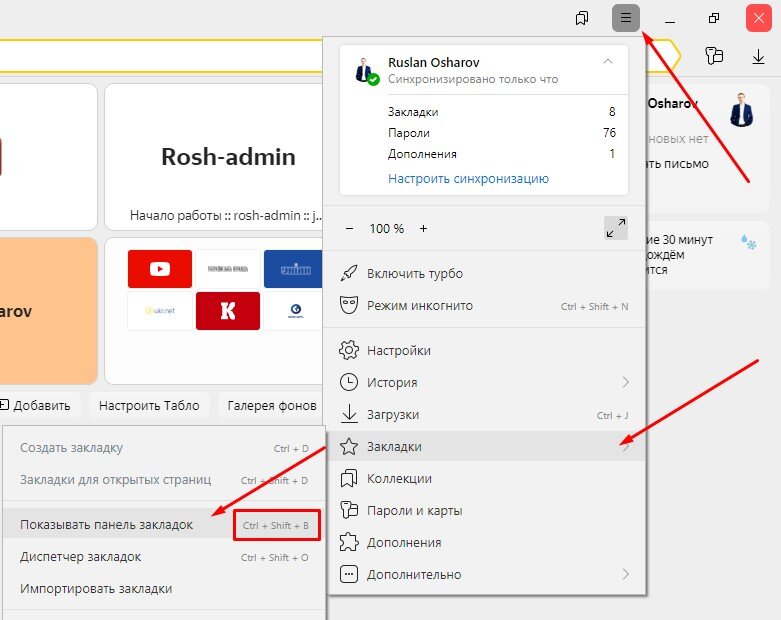Image resolution: width=781 pixels, height=620 pixels.
Task: Open the Українська правда thumbnail
Action: (228, 269)
